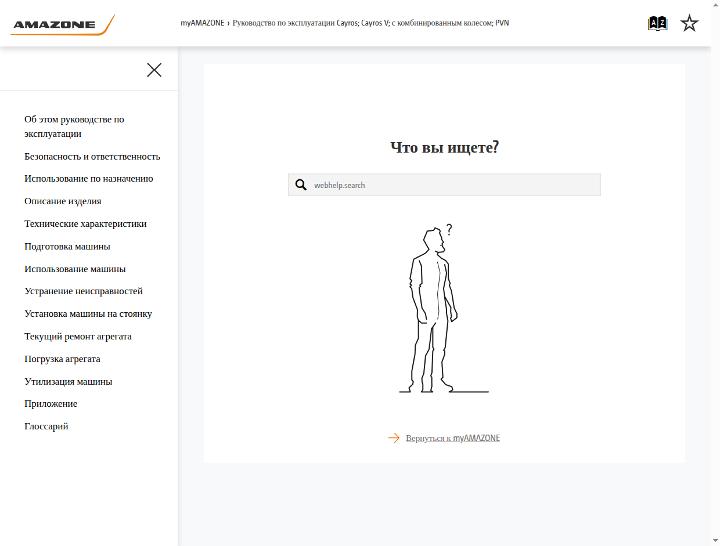
Task: Click the AMAZONE logo
Action: (x=62, y=25)
